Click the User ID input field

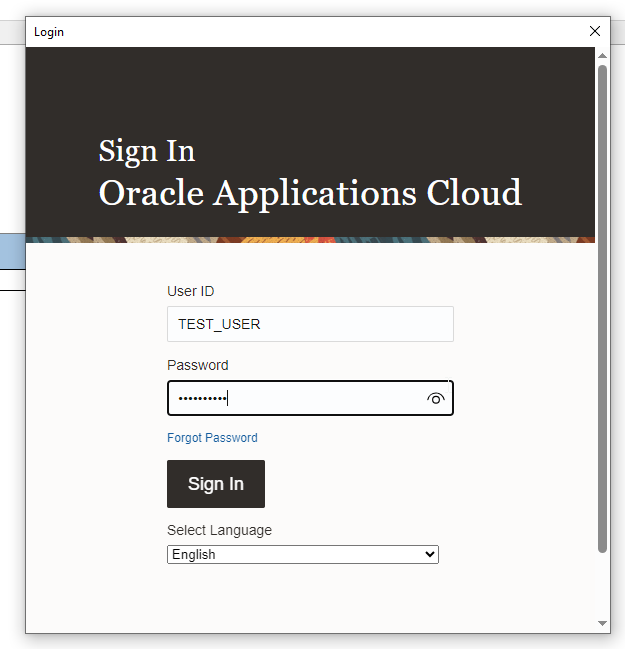[310, 324]
